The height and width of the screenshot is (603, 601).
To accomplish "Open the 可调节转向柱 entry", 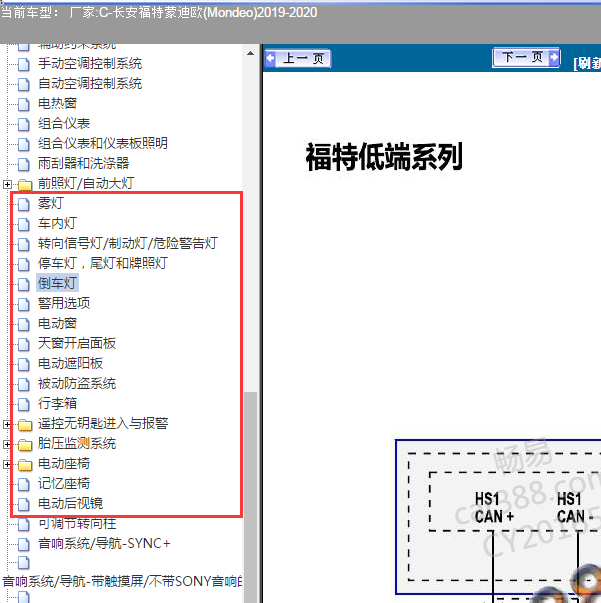I will tap(77, 523).
